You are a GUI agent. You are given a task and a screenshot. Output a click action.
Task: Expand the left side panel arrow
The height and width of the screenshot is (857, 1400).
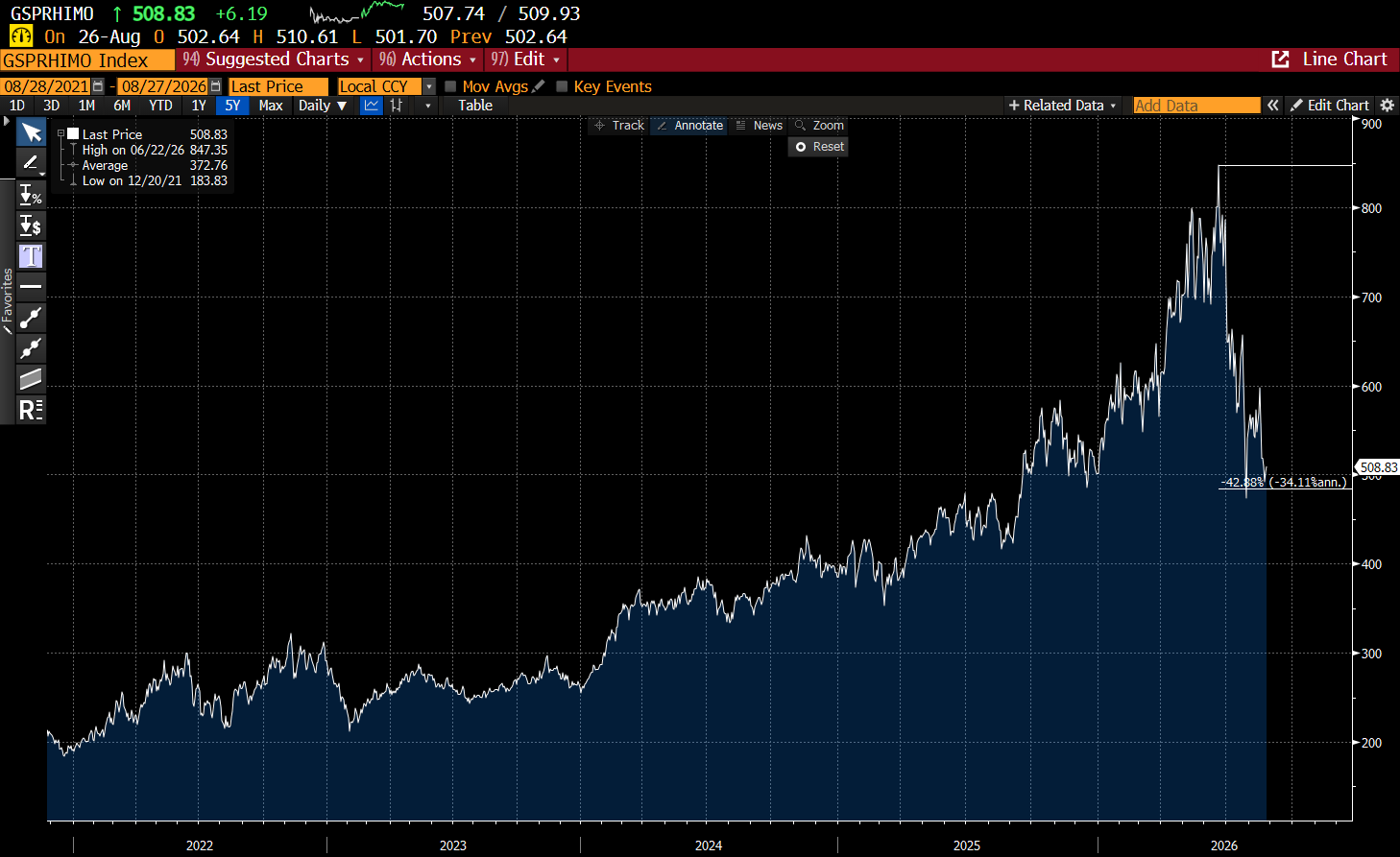pyautogui.click(x=7, y=121)
